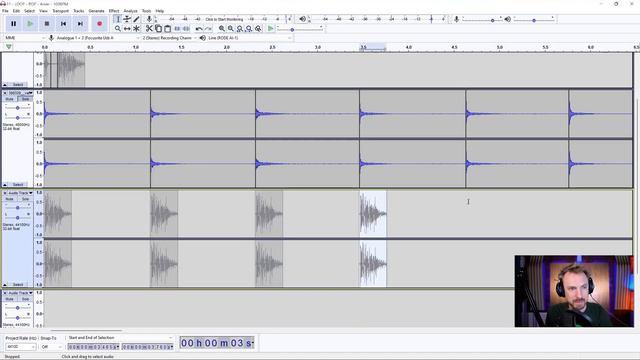Undo last action with the Undo arrow
The height and width of the screenshot is (360, 640).
click(x=199, y=29)
